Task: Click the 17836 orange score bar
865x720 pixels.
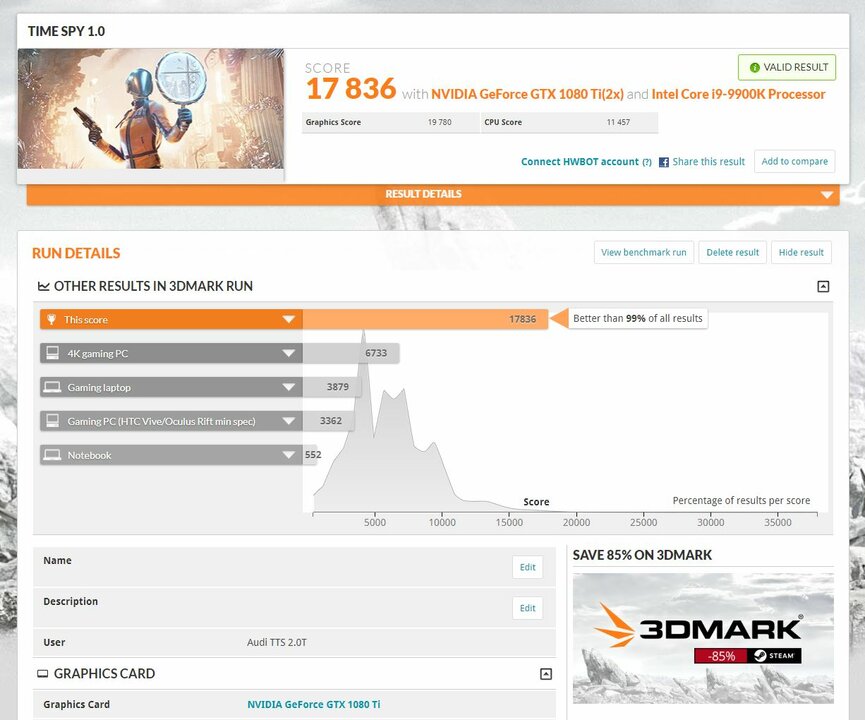Action: pyautogui.click(x=425, y=319)
